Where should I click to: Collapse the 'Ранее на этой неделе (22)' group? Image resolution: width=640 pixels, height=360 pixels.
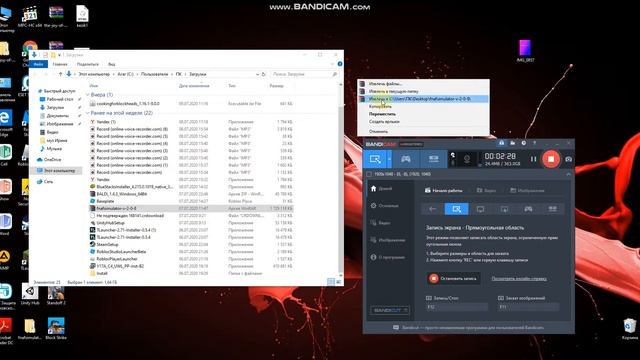click(x=87, y=113)
